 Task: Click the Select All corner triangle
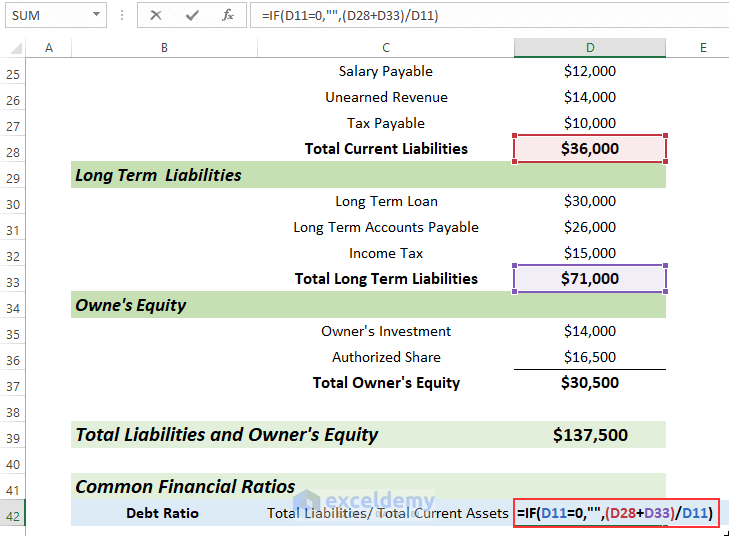16,48
